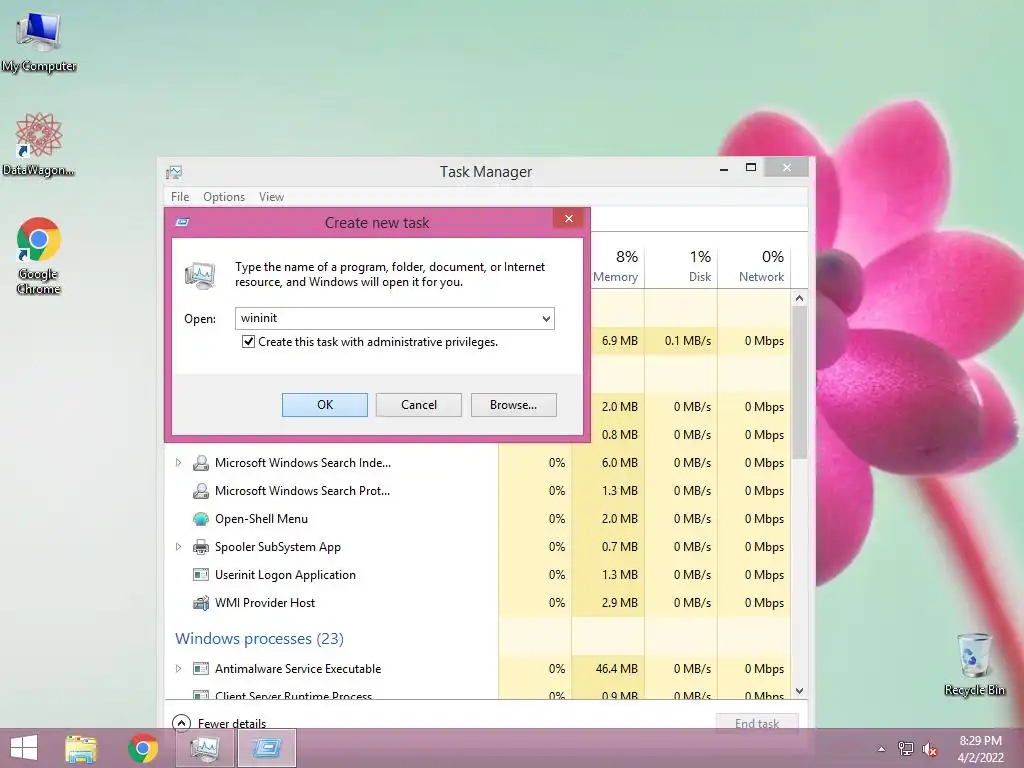Close the Create new task dialog
The width and height of the screenshot is (1024, 768).
coord(568,218)
